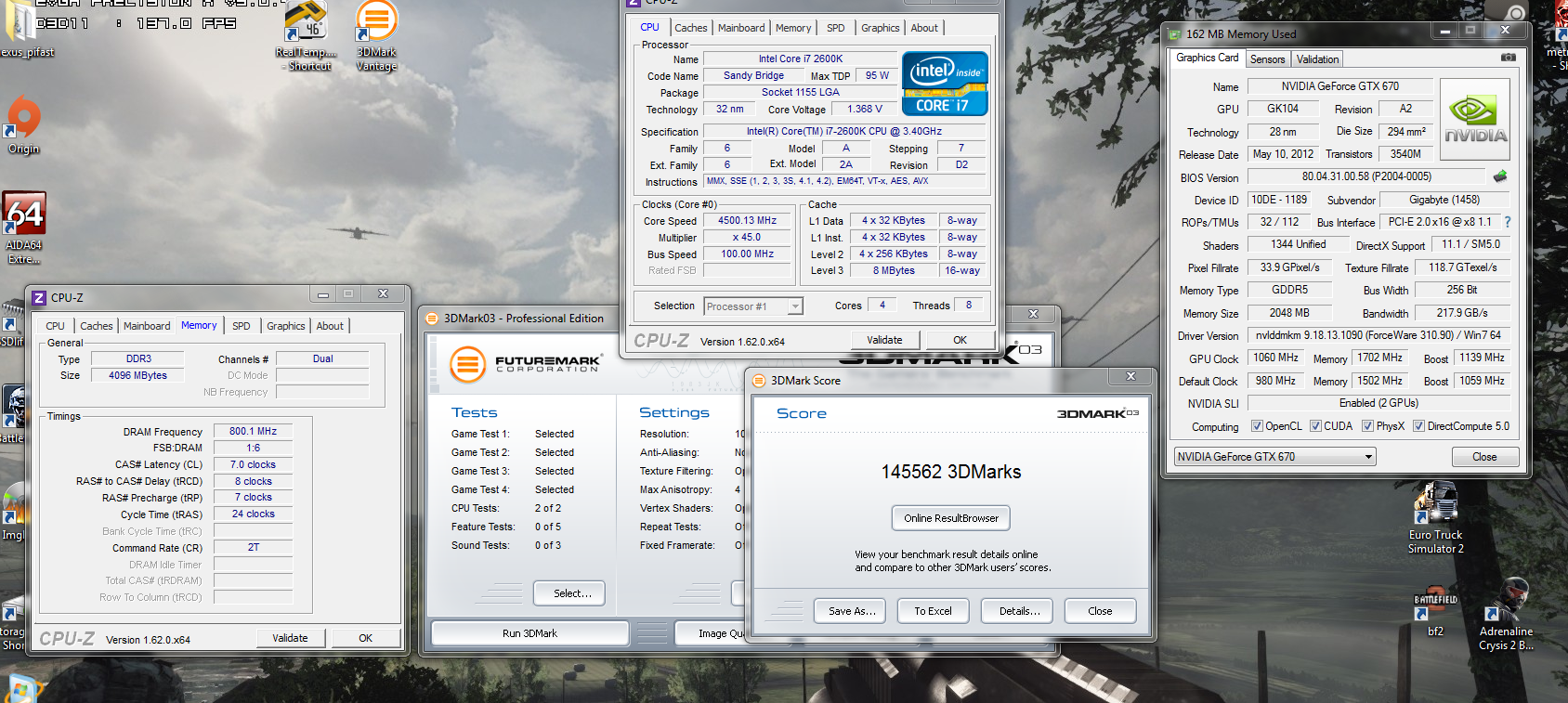Click the Driver Version nvlddmkm field
The image size is (1568, 703).
1379,335
